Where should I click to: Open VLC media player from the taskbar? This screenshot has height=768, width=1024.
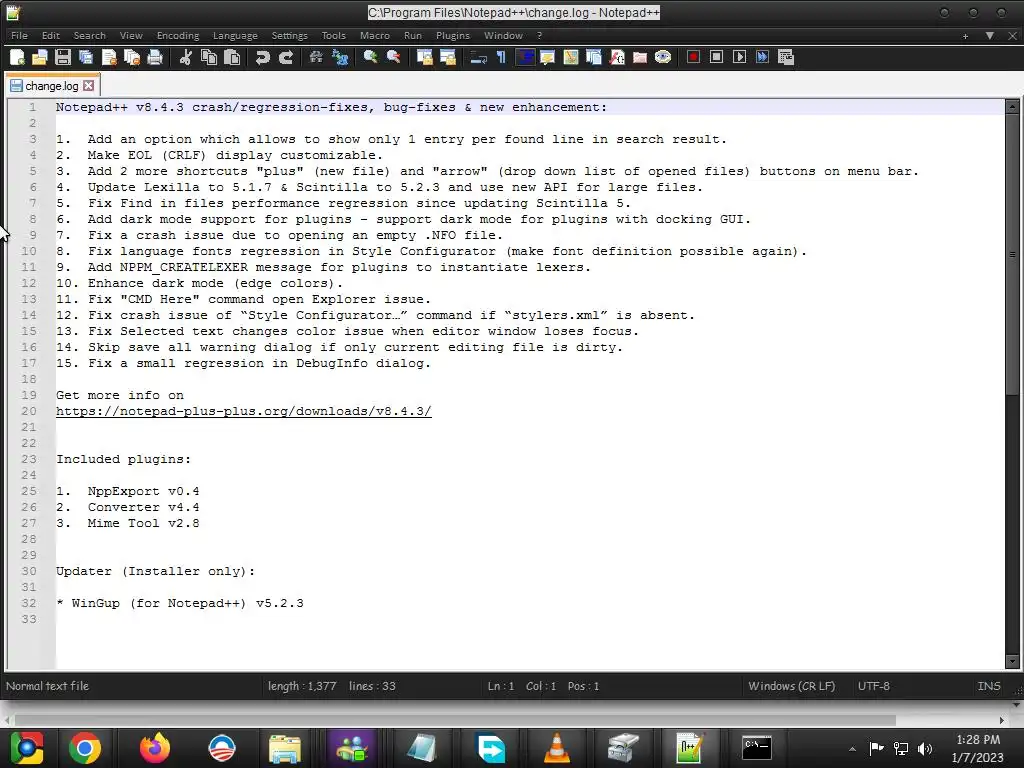(x=556, y=748)
